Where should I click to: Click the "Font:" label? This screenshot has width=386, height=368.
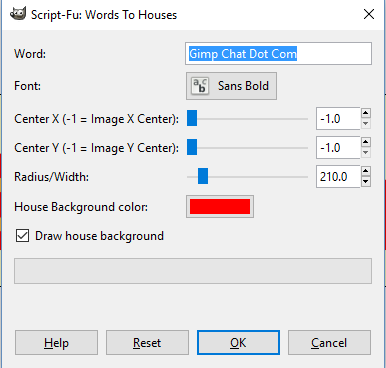[x=27, y=86]
